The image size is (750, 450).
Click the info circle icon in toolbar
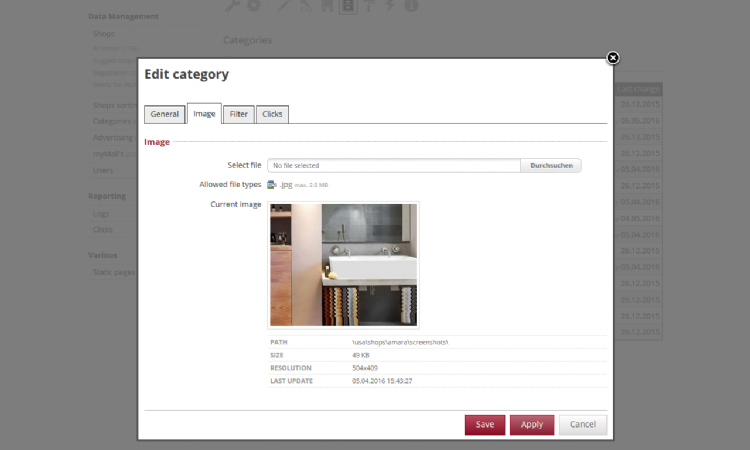[x=411, y=5]
